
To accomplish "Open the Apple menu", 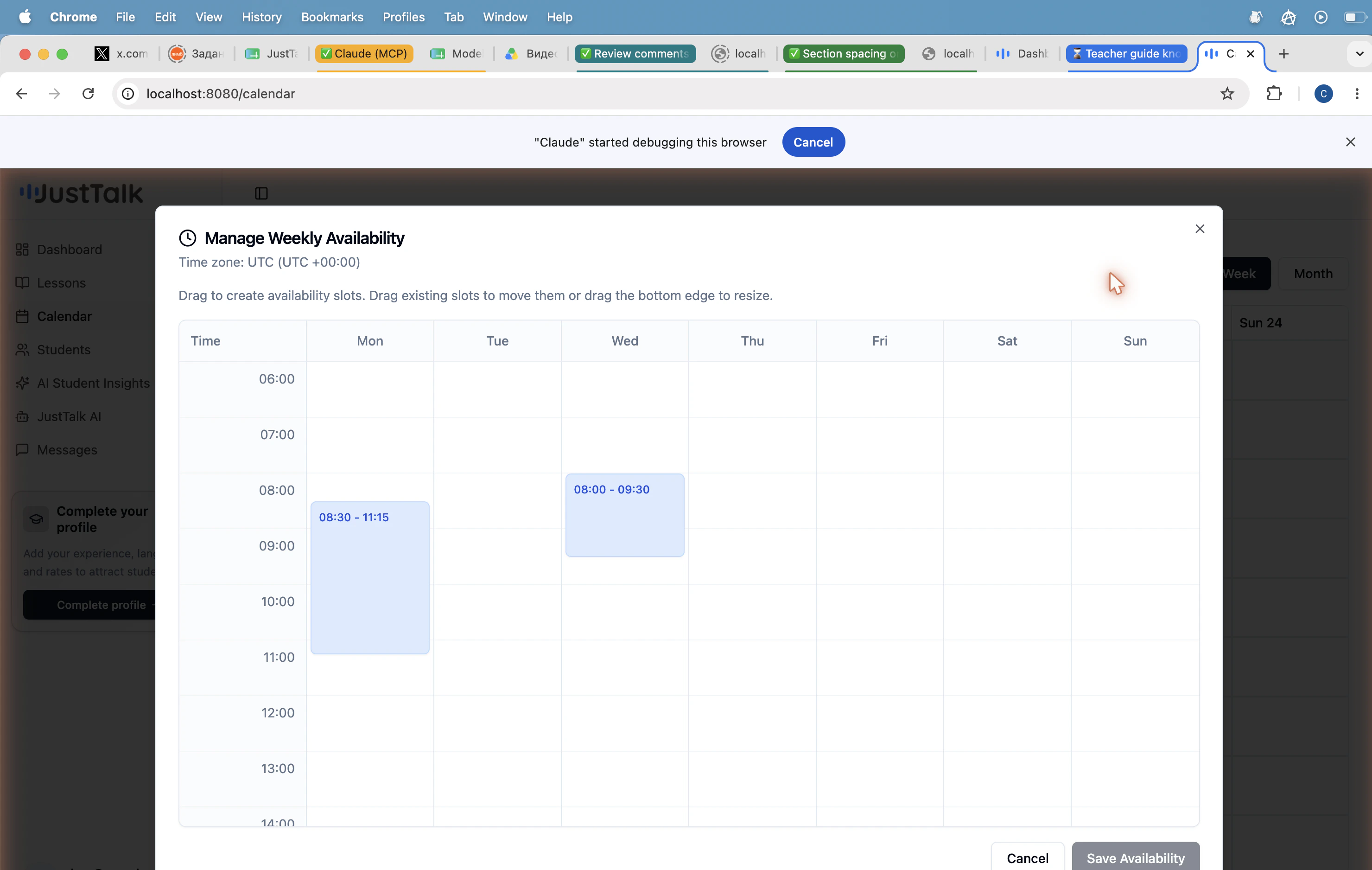I will [25, 17].
